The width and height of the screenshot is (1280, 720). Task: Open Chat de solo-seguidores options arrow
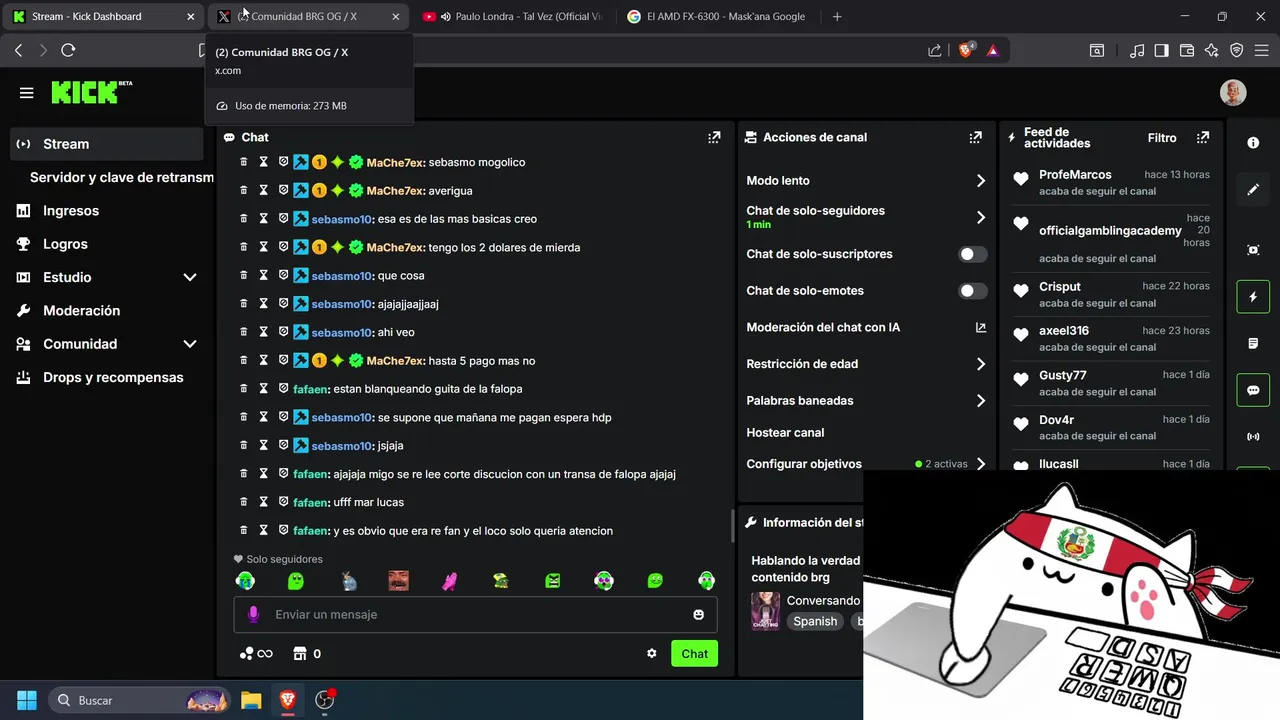(980, 217)
